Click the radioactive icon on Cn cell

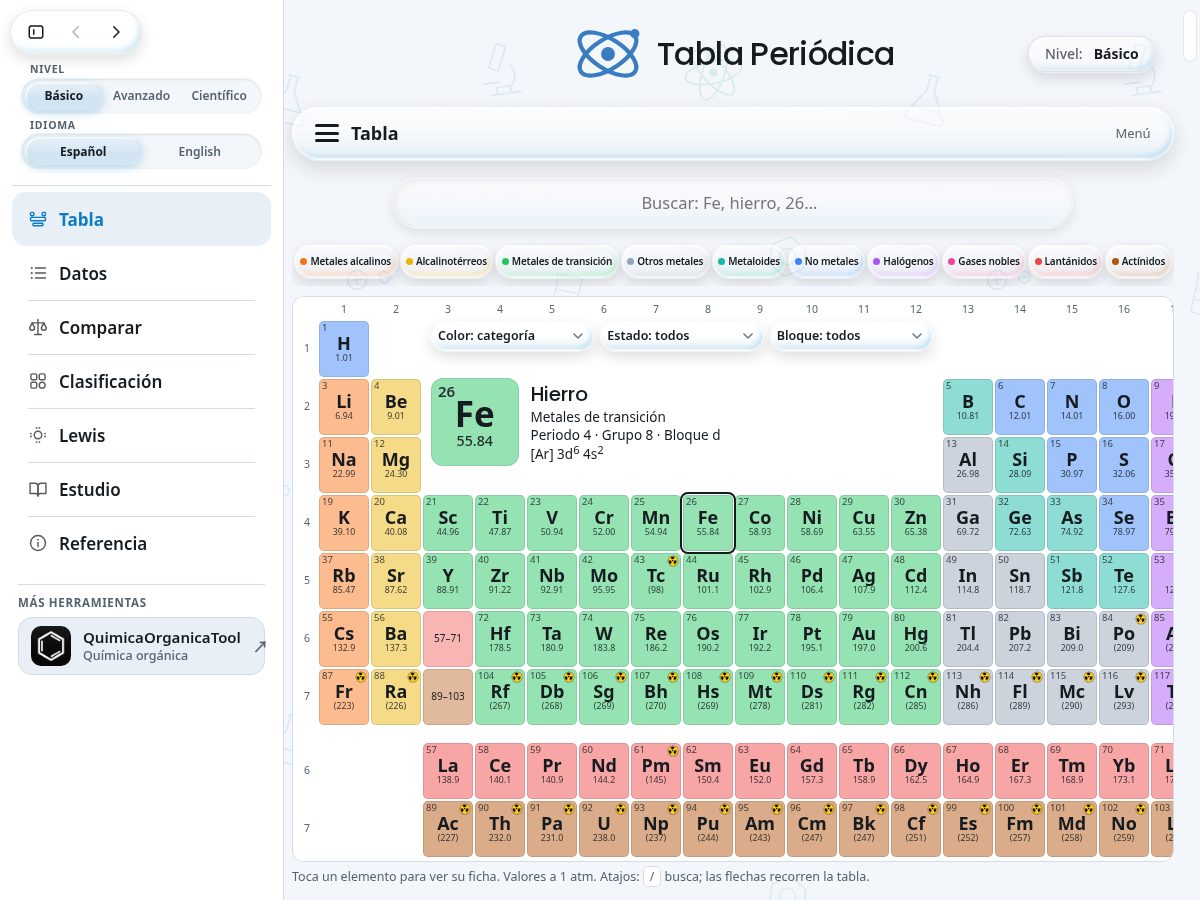point(931,676)
